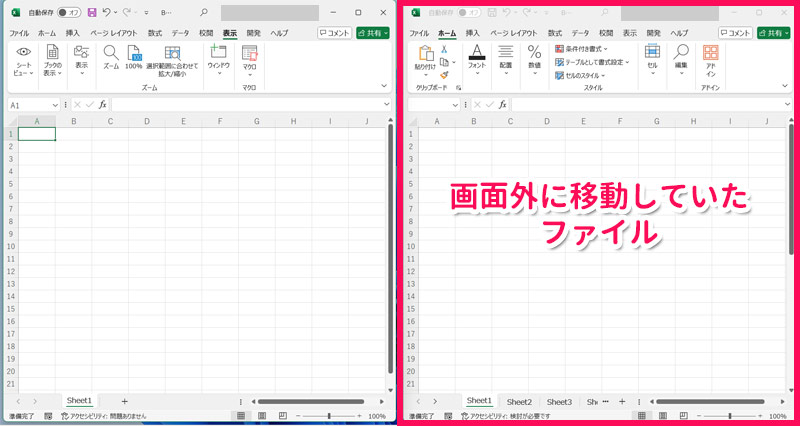Switch to 数式 tab in left window

(155, 33)
